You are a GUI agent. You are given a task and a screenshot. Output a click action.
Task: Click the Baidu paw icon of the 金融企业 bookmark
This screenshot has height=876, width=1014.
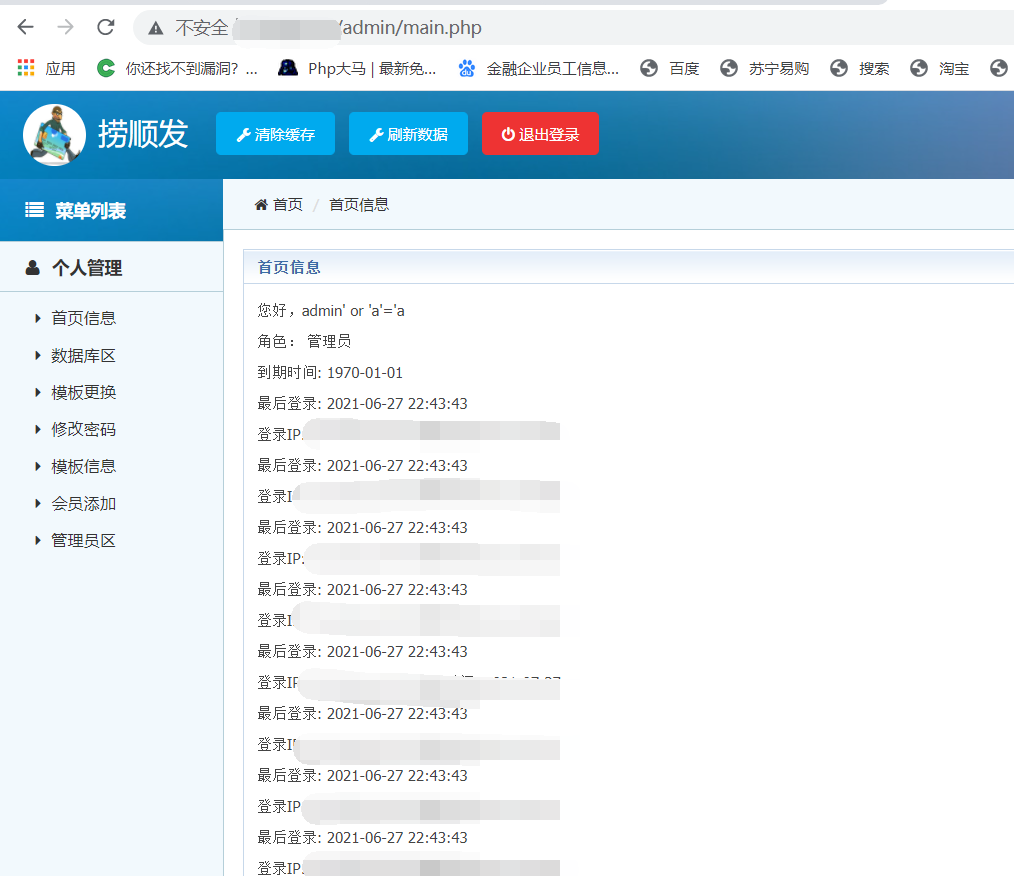[467, 68]
